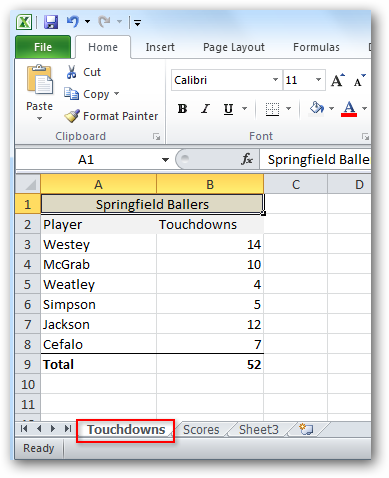Viewport: 389px width, 478px height.
Task: Switch to the Formulas tab
Action: tap(316, 47)
